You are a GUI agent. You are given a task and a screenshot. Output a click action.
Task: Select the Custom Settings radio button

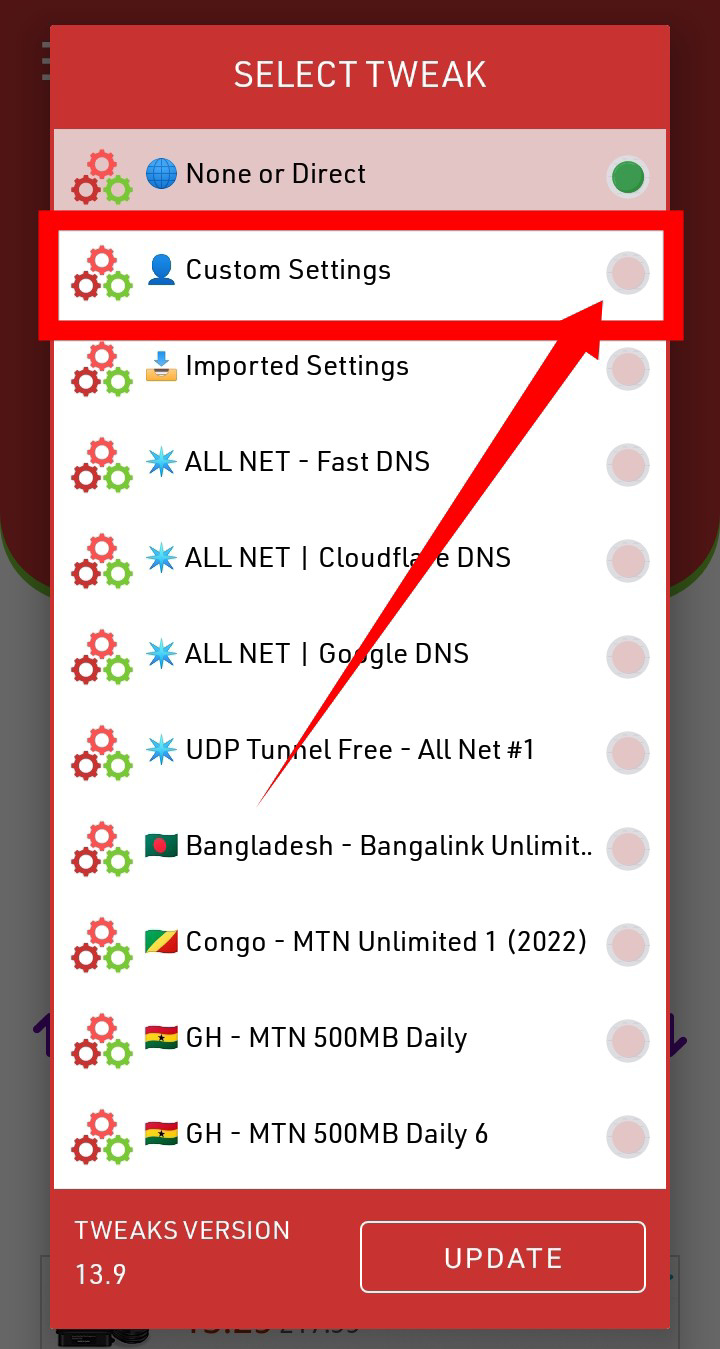point(628,273)
